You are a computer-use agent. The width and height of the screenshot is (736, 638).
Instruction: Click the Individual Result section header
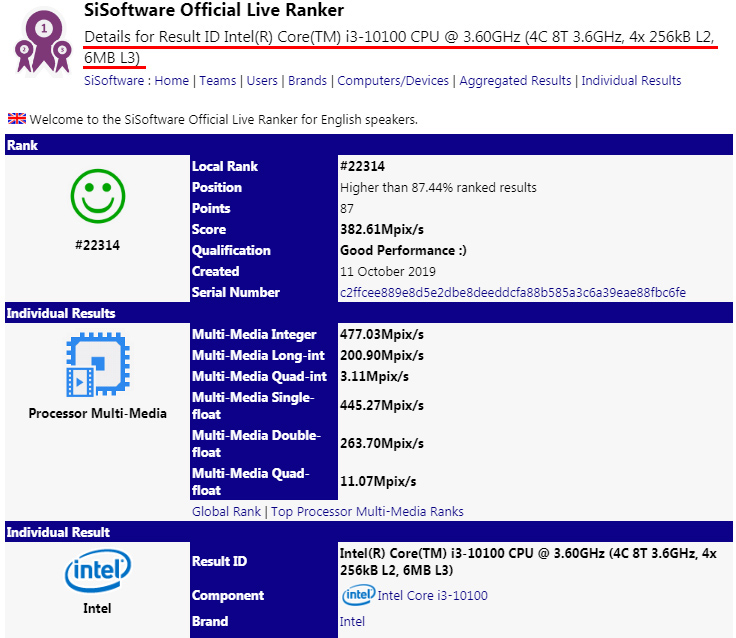point(369,532)
